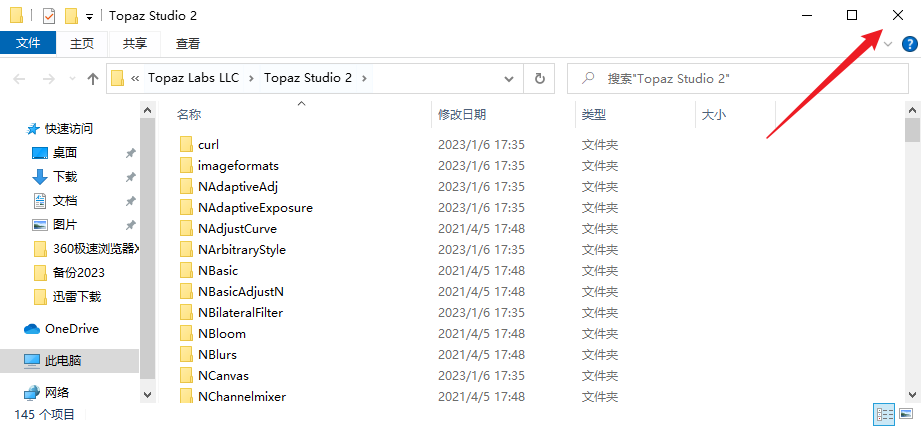Select the curl folder icon
This screenshot has width=921, height=427.
[186, 144]
